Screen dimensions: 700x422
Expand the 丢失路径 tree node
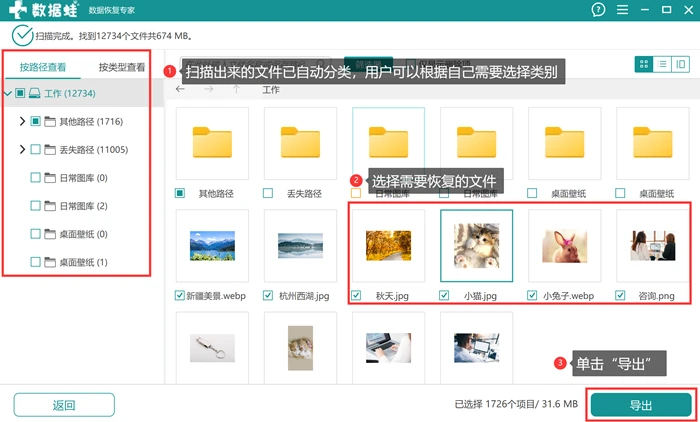coord(22,150)
